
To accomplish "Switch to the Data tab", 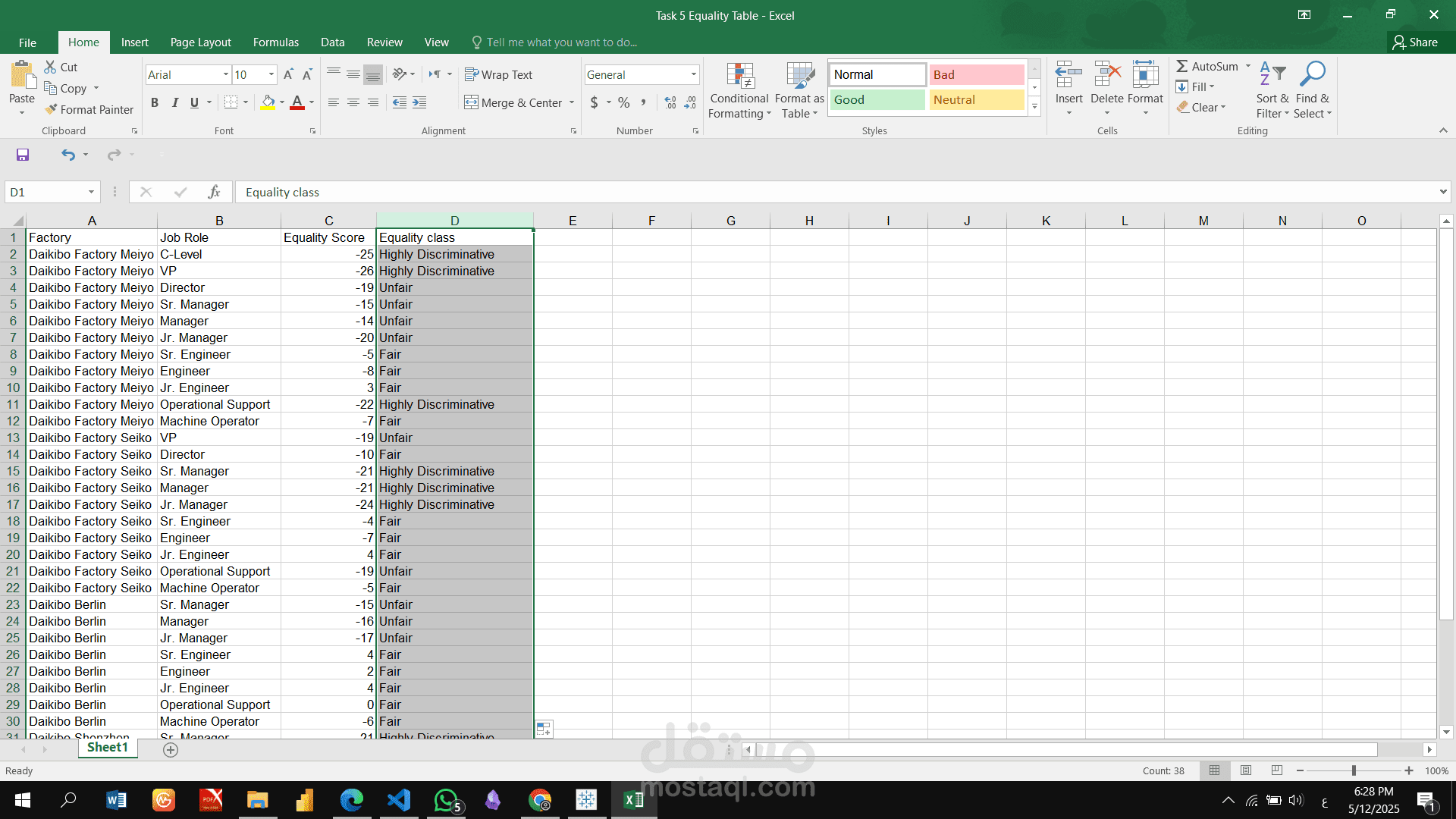I will (332, 42).
